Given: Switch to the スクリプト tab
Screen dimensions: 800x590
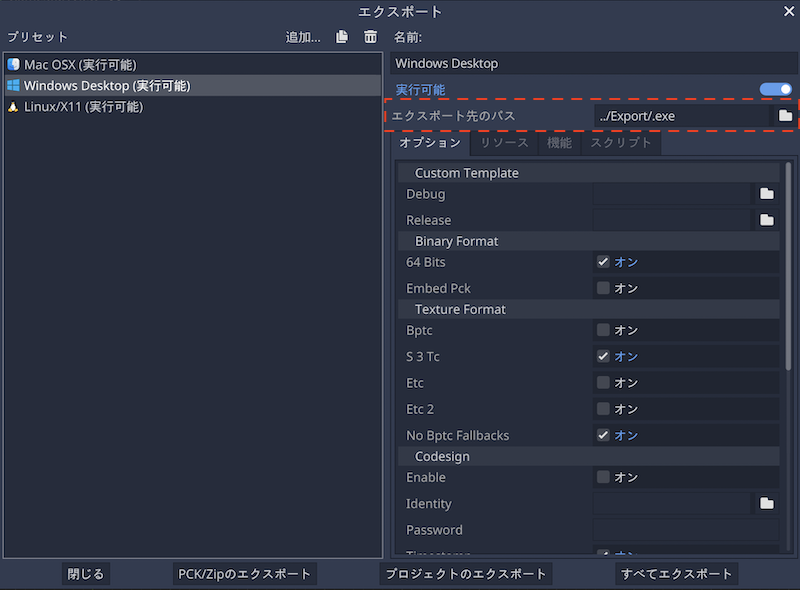Looking at the screenshot, I should pos(621,143).
